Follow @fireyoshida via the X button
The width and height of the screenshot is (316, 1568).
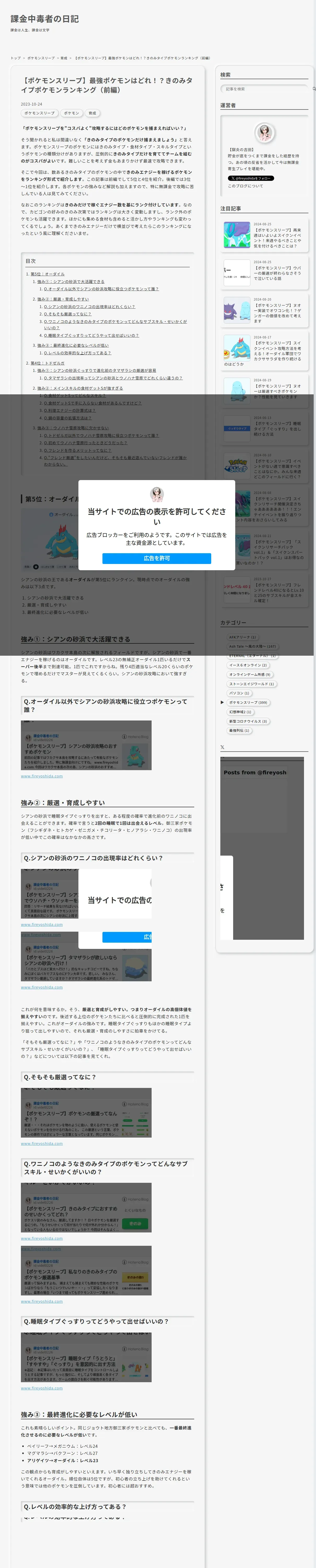click(251, 178)
